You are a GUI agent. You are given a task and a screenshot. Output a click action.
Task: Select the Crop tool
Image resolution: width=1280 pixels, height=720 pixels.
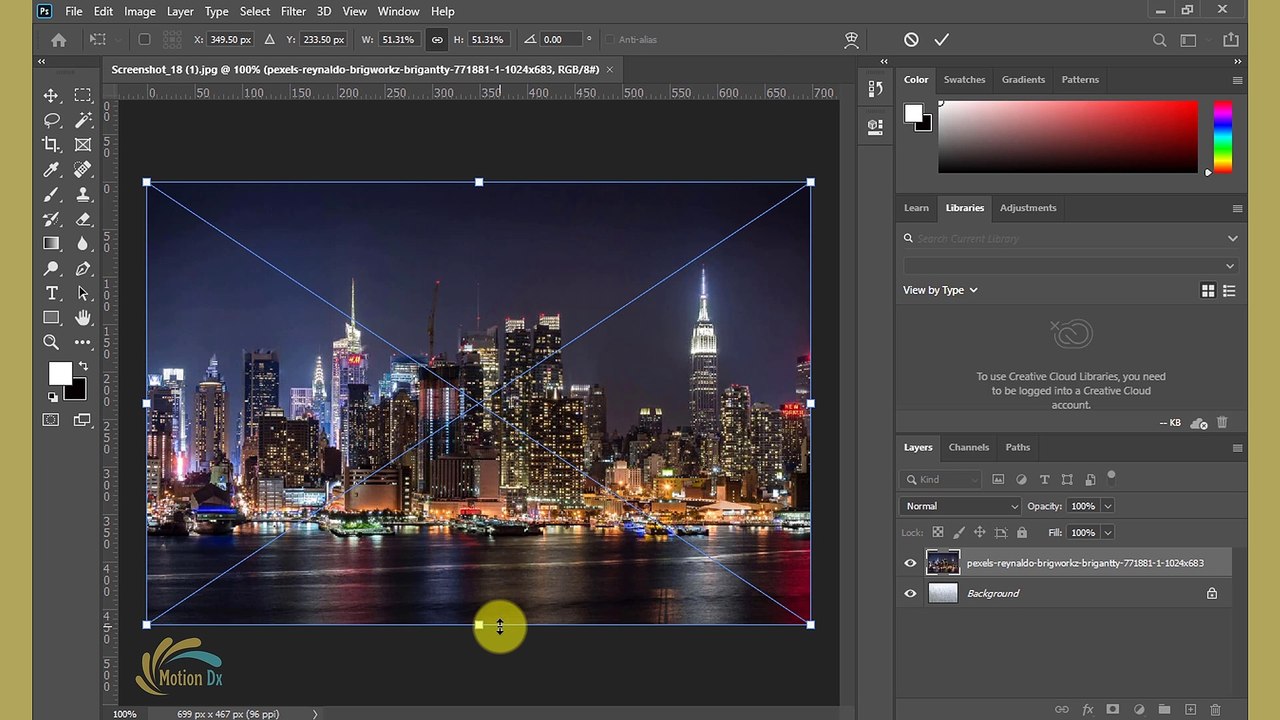click(x=51, y=145)
